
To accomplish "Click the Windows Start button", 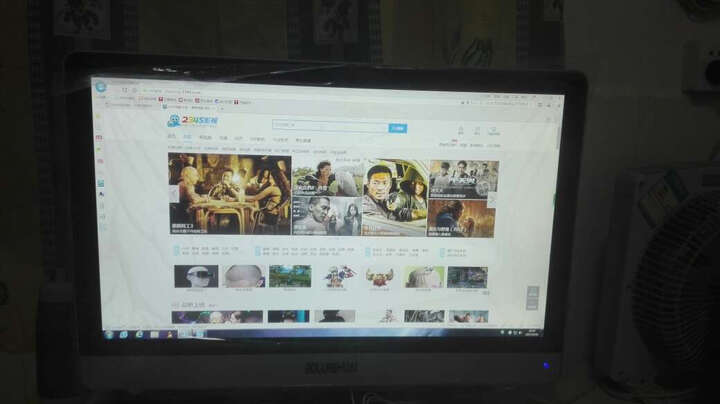I will pos(109,335).
